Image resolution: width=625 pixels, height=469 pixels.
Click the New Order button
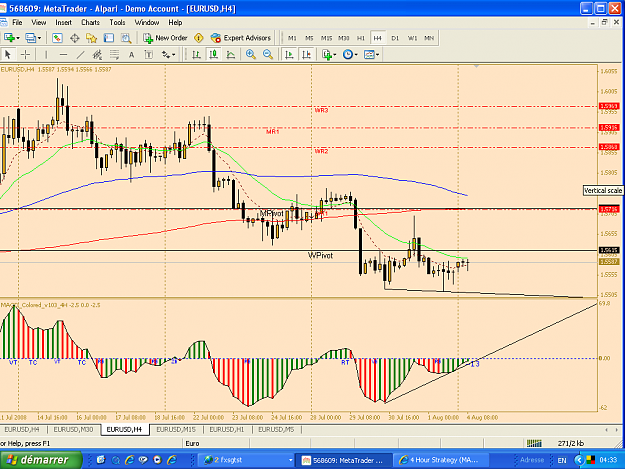click(165, 38)
